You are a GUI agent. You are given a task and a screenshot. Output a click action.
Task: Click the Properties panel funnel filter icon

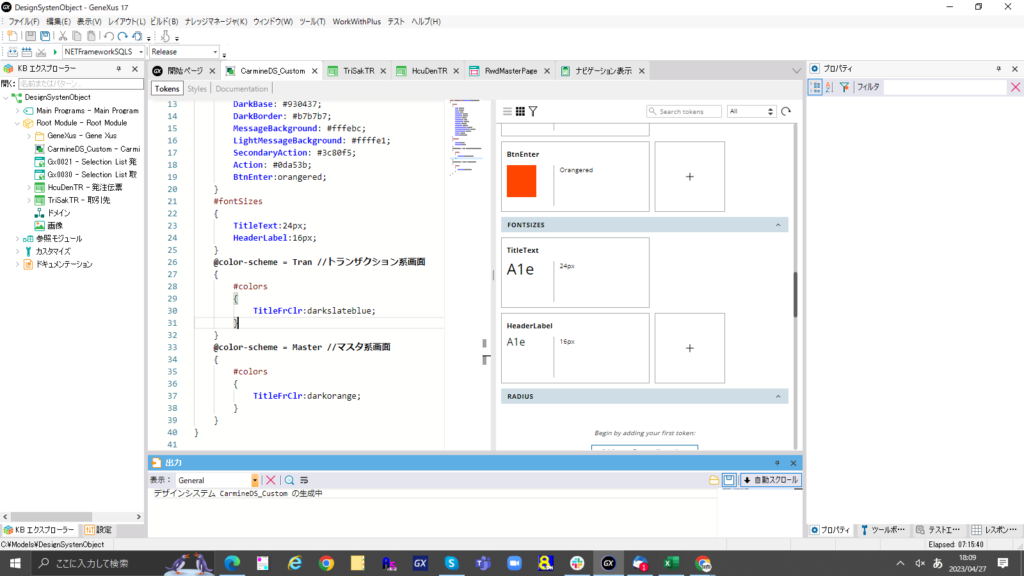click(x=844, y=87)
